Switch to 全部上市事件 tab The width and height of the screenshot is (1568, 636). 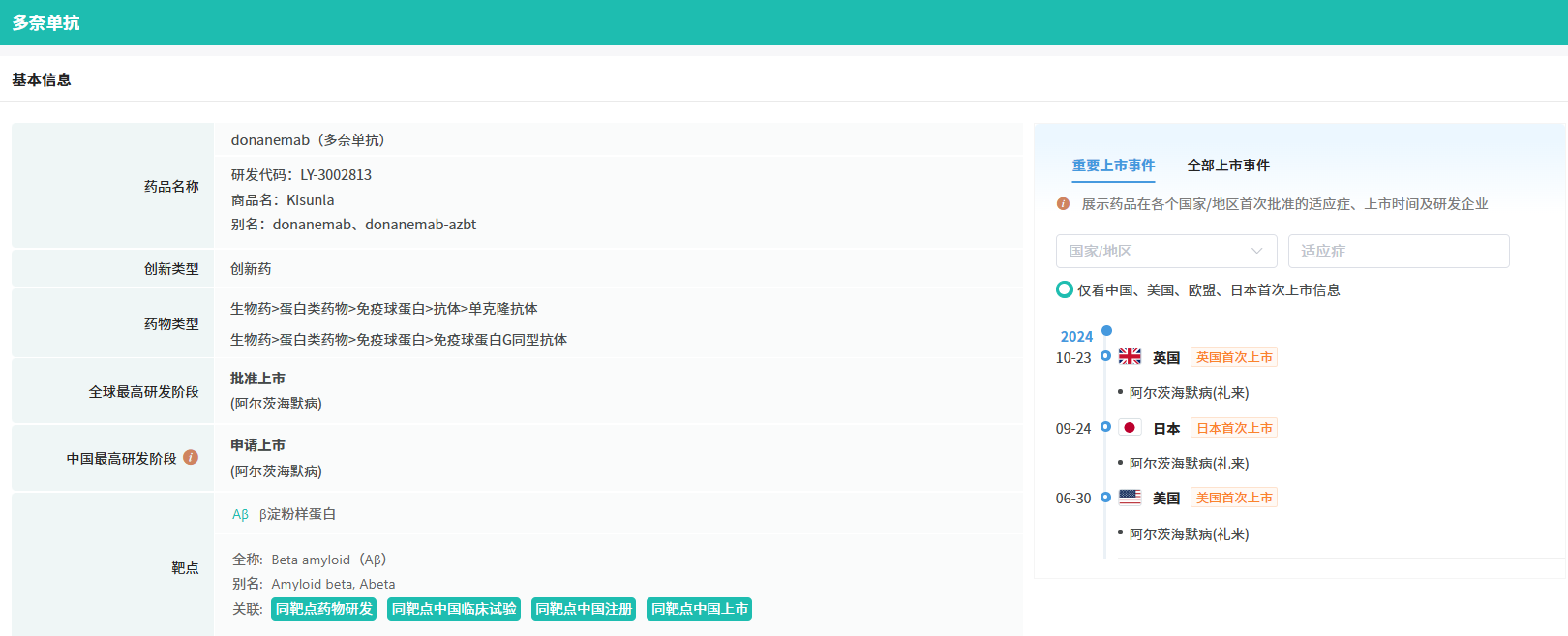click(1228, 166)
